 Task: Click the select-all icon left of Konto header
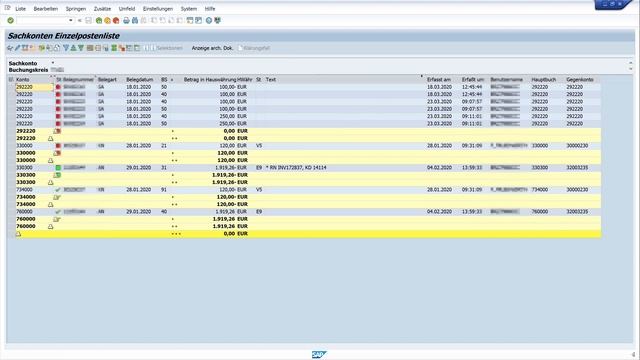tap(11, 80)
